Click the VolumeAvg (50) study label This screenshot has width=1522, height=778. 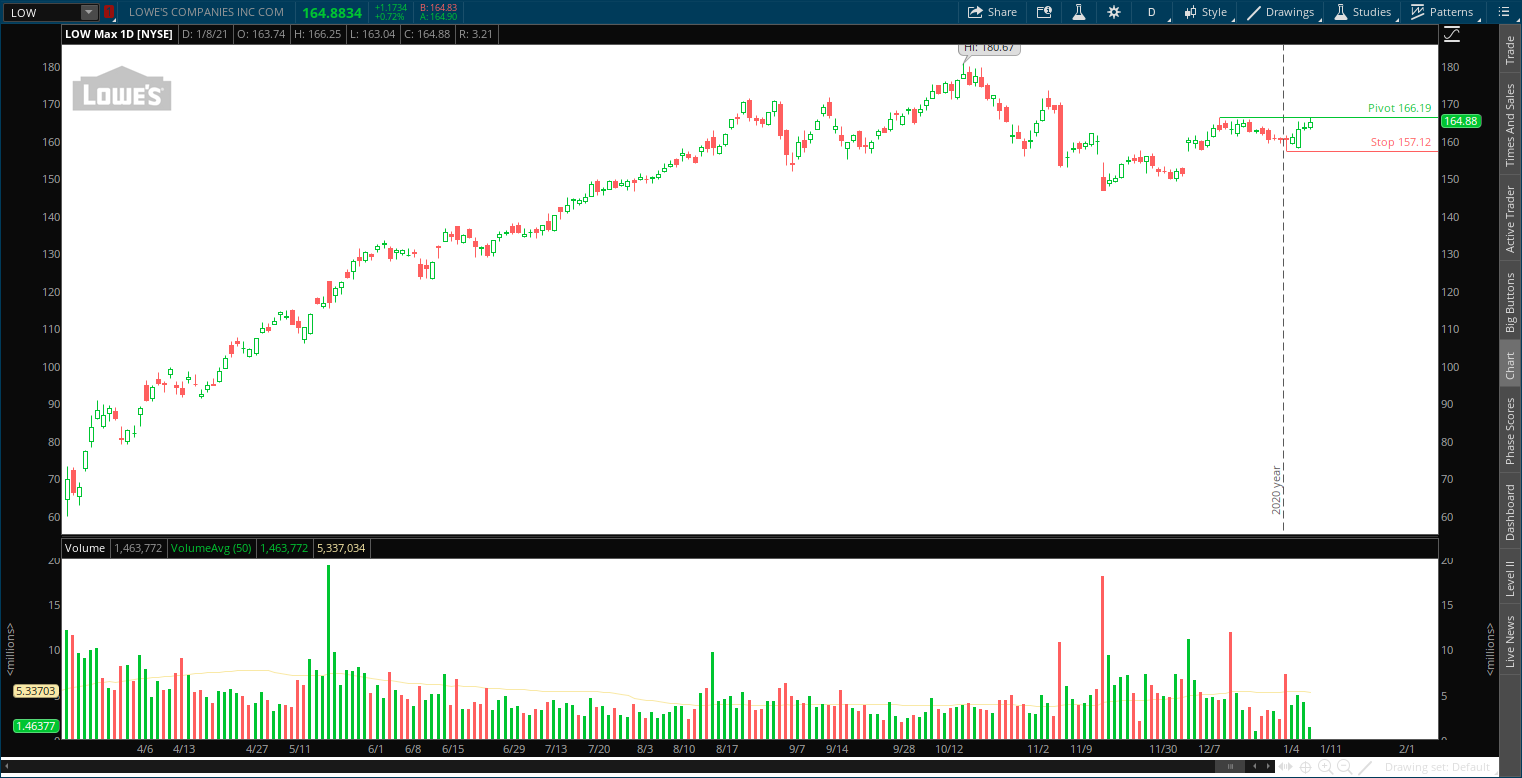(211, 548)
